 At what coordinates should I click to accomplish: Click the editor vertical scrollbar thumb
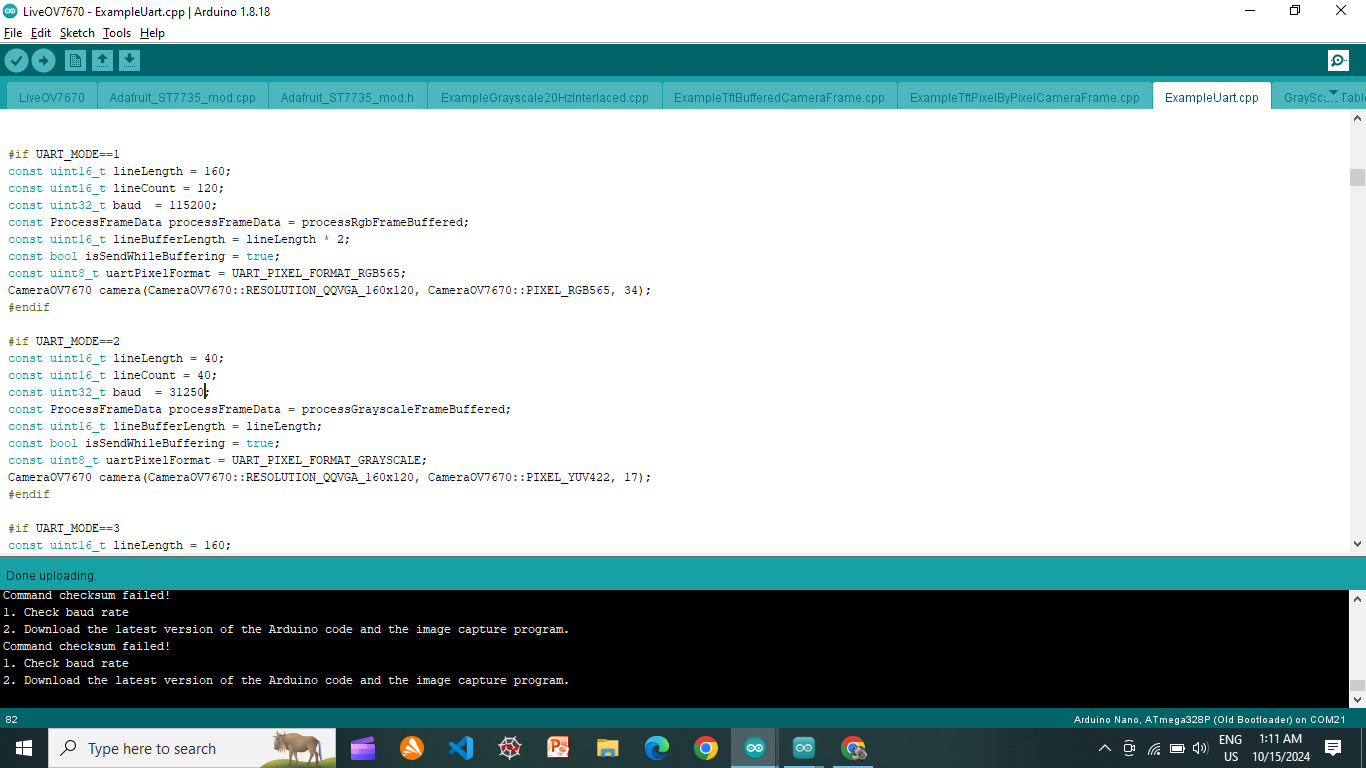click(x=1357, y=177)
